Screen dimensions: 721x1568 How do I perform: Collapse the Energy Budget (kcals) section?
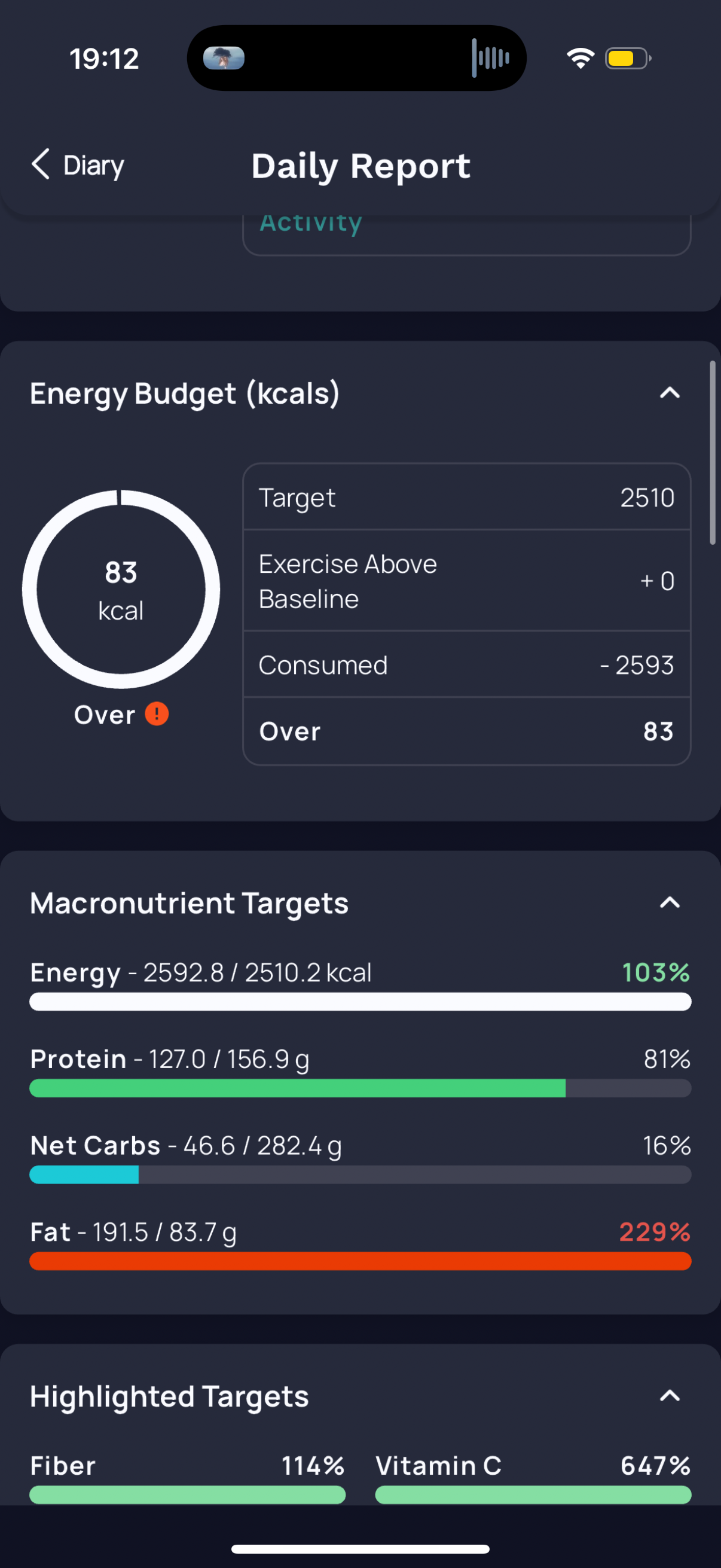(x=669, y=393)
